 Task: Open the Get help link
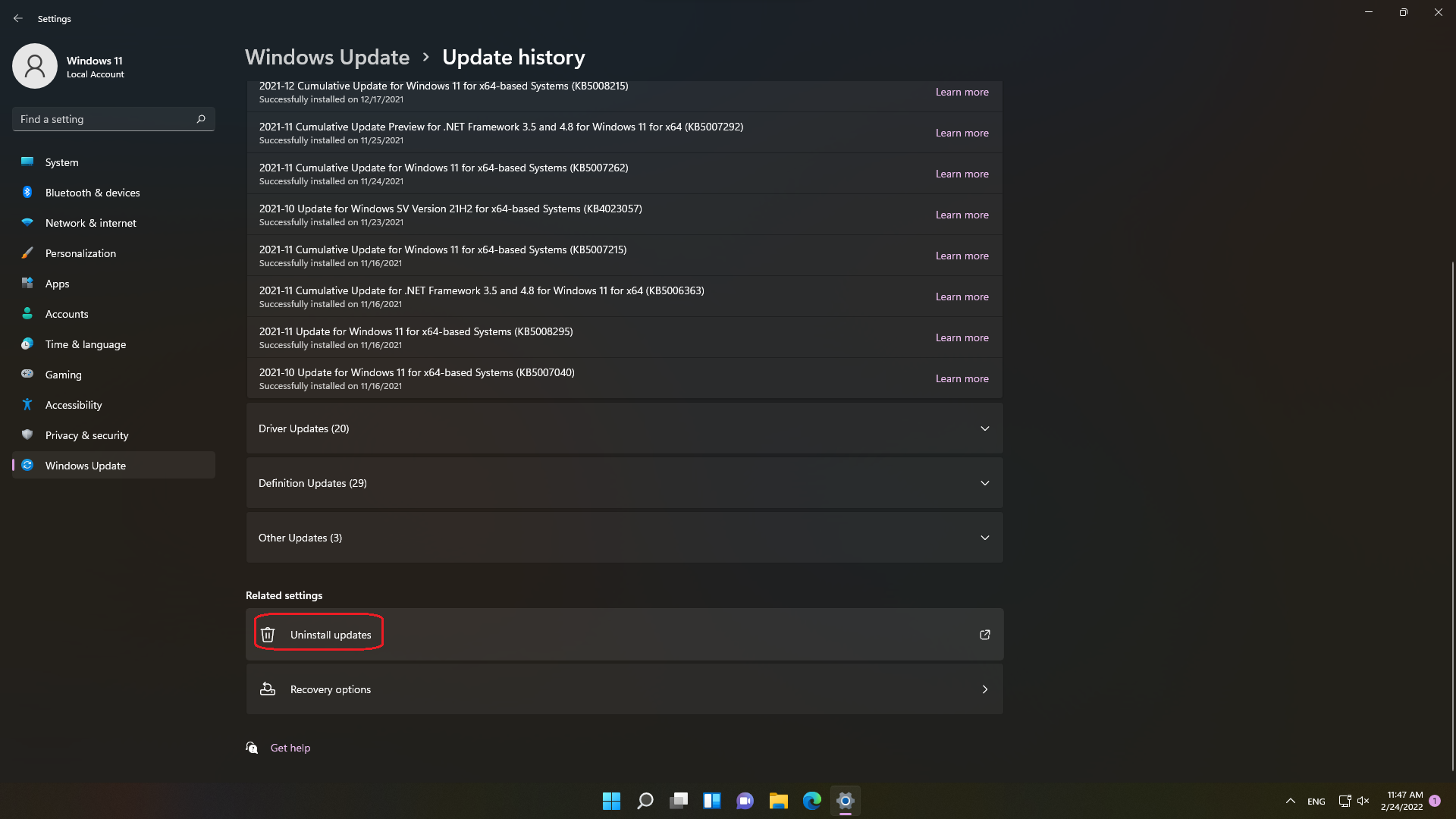tap(290, 748)
